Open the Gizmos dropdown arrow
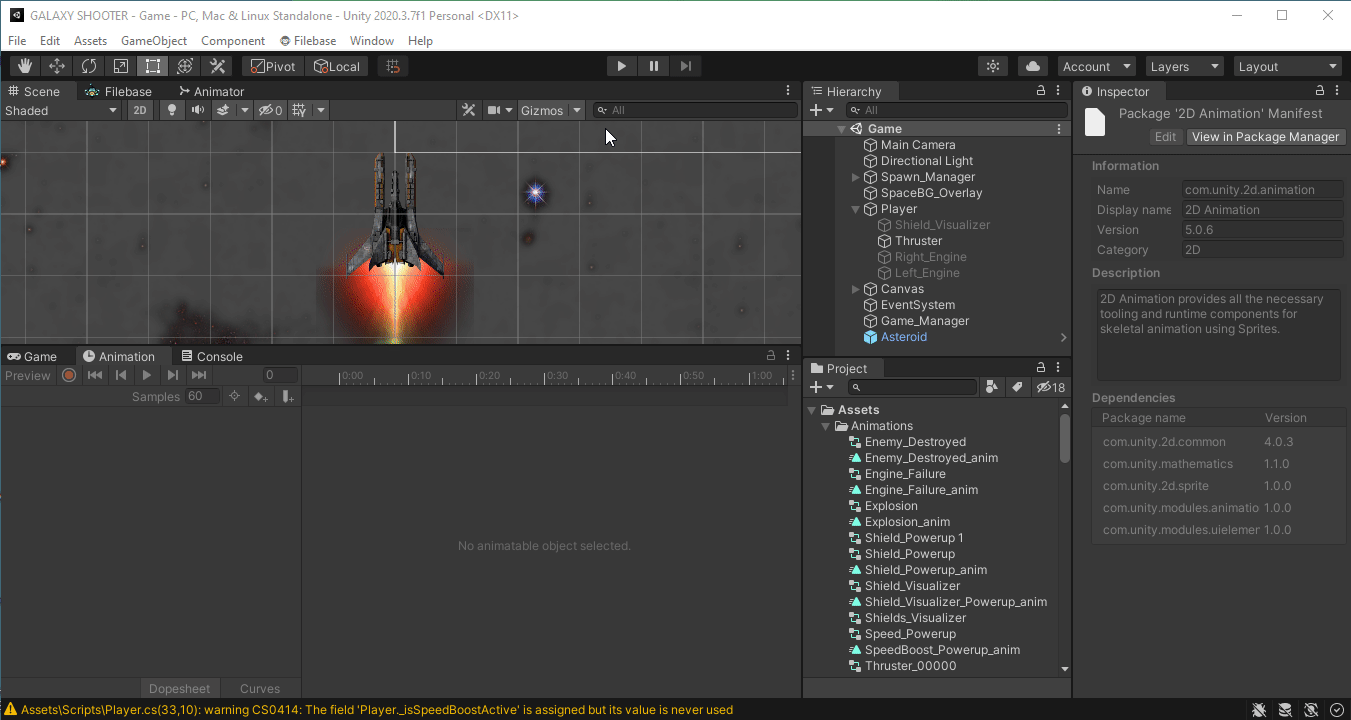The width and height of the screenshot is (1351, 720). tap(577, 110)
